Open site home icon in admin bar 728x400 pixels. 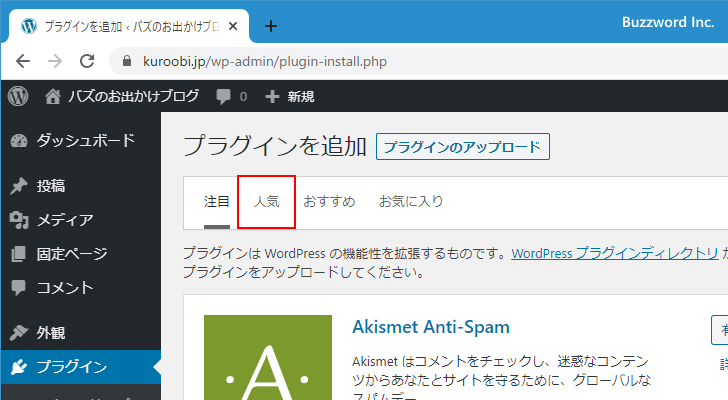click(52, 96)
